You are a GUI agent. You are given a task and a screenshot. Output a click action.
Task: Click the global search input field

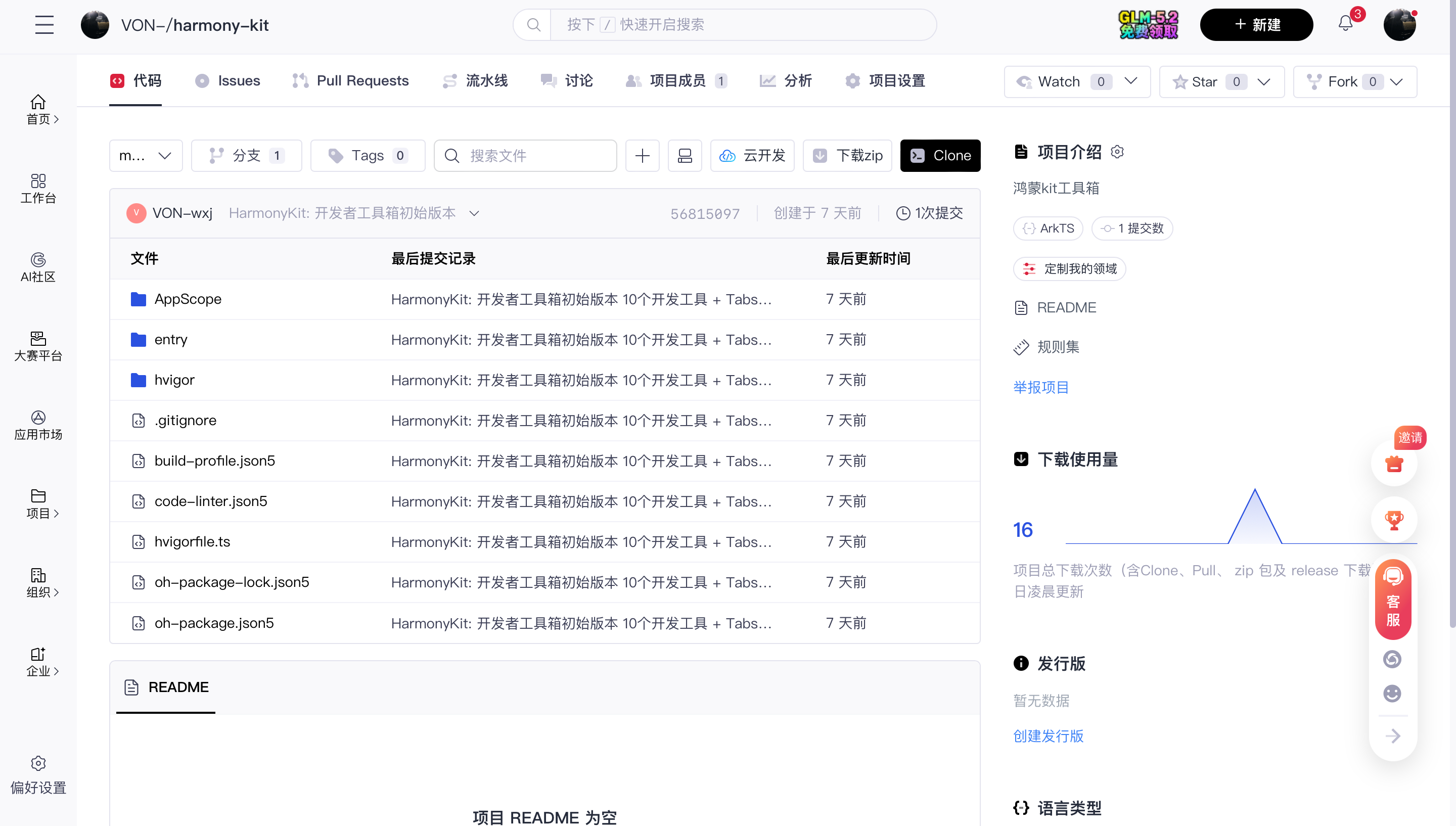(743, 25)
